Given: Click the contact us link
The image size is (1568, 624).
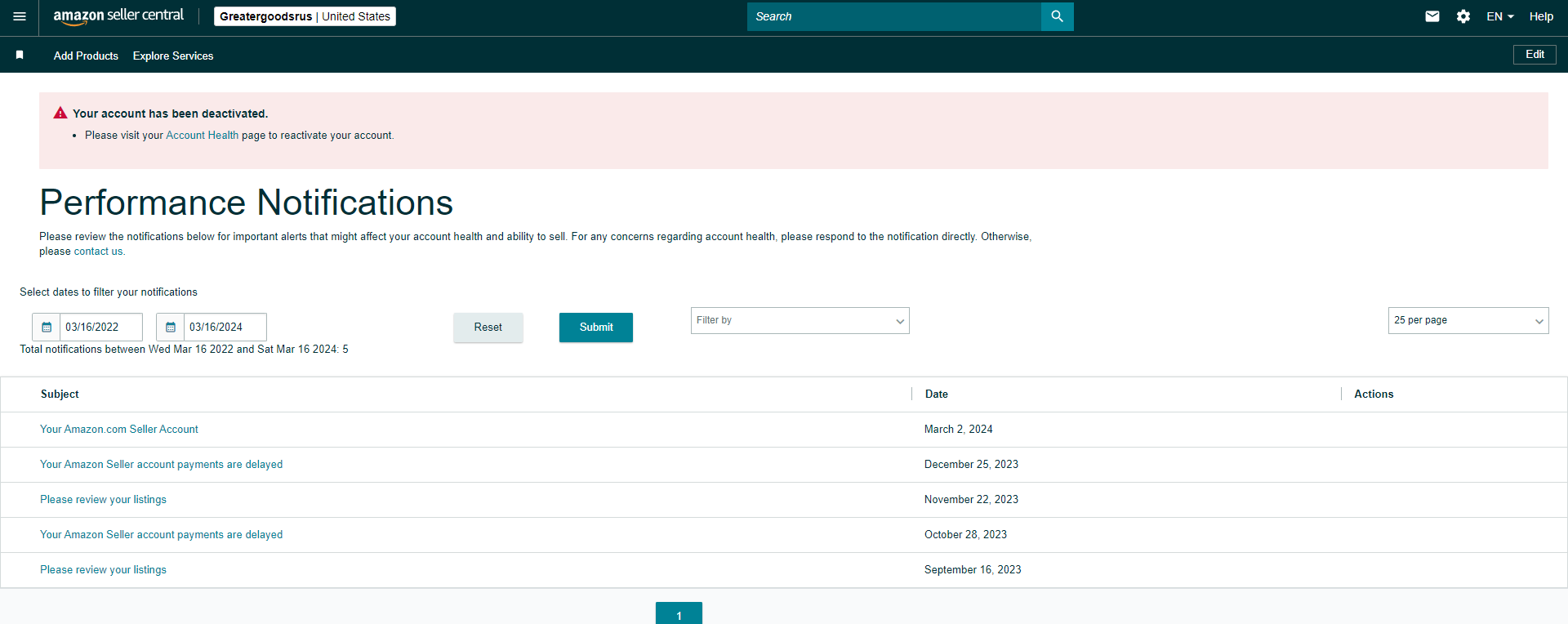Looking at the screenshot, I should pyautogui.click(x=98, y=252).
